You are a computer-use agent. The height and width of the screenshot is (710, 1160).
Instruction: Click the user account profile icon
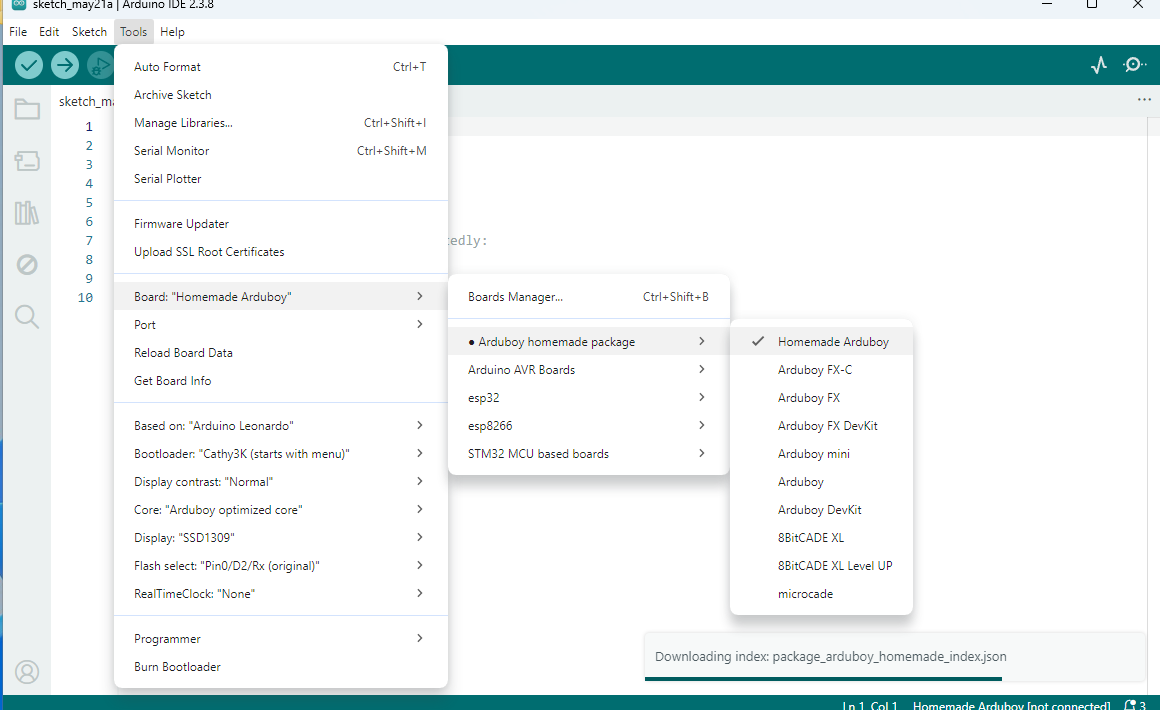click(x=27, y=672)
